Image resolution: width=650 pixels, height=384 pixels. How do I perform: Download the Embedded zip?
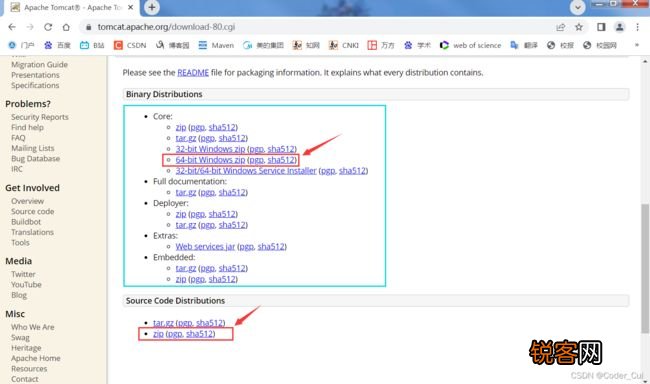(x=181, y=279)
